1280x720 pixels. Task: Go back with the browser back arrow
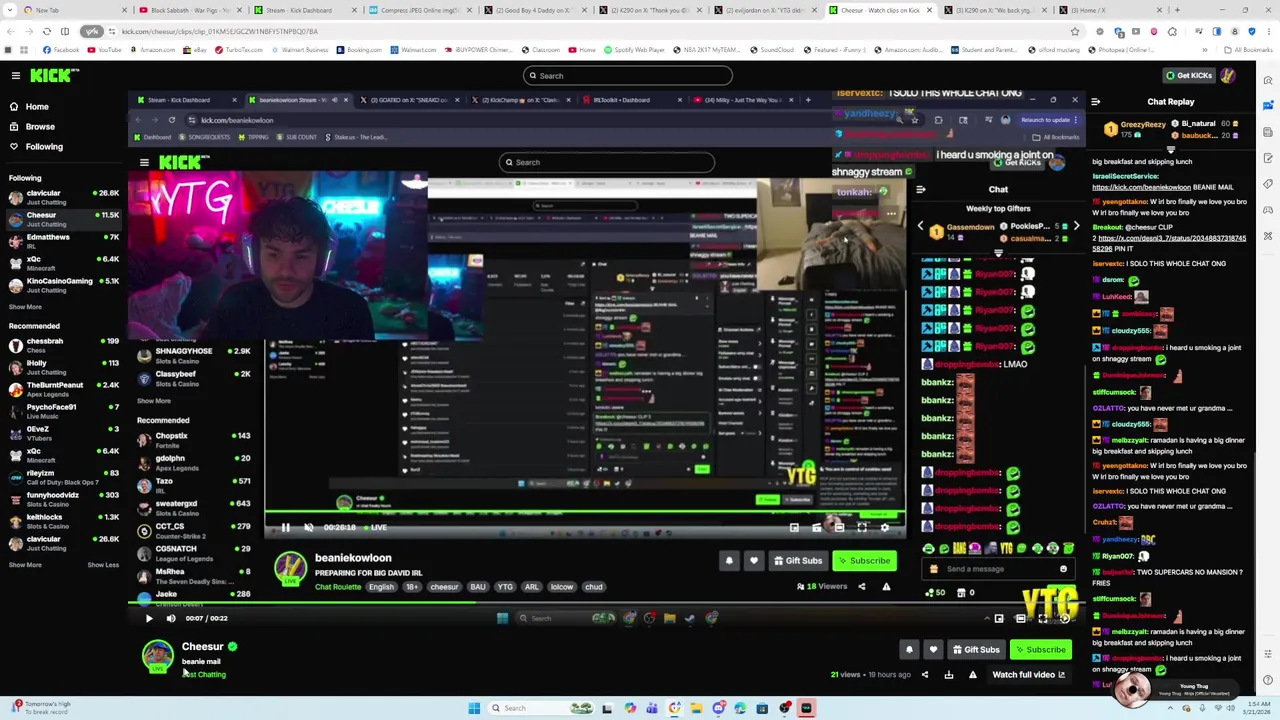tap(9, 31)
